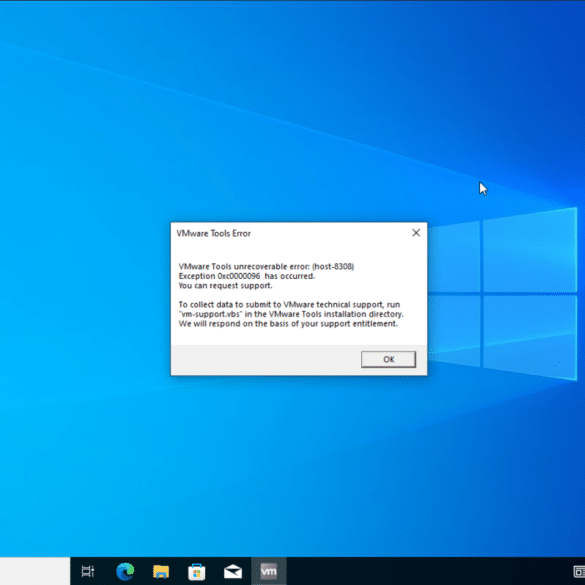This screenshot has height=585, width=585.
Task: Open the Microsoft Store taskbar icon
Action: pyautogui.click(x=197, y=571)
